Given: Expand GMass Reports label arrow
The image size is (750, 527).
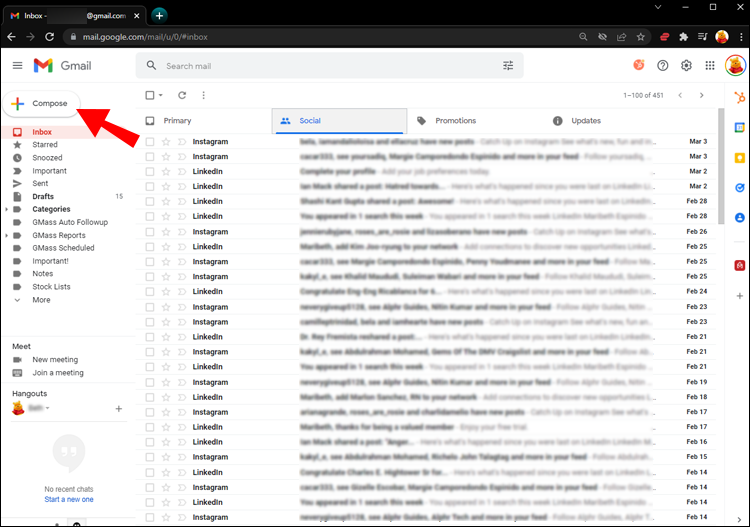Looking at the screenshot, I should pyautogui.click(x=6, y=235).
